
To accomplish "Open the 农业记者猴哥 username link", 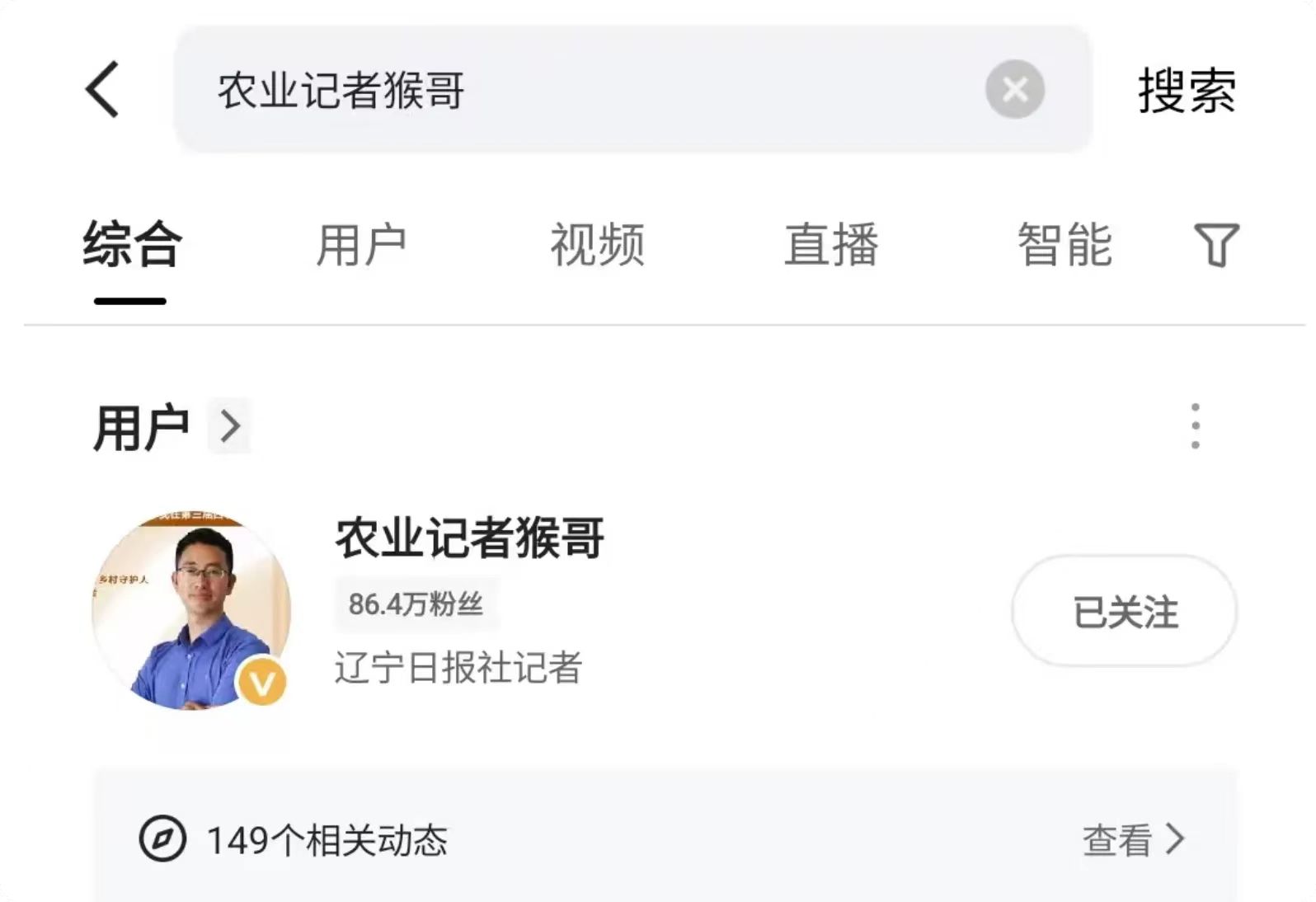I will pos(469,538).
